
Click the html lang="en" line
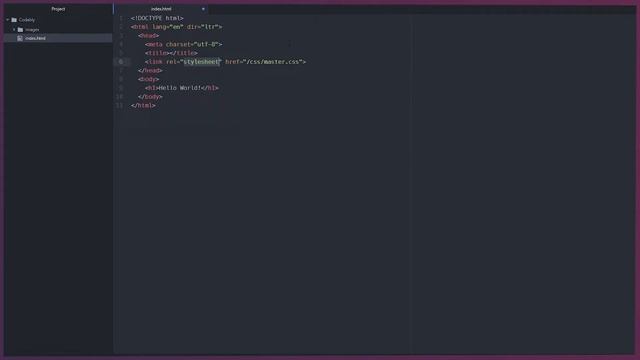point(177,27)
